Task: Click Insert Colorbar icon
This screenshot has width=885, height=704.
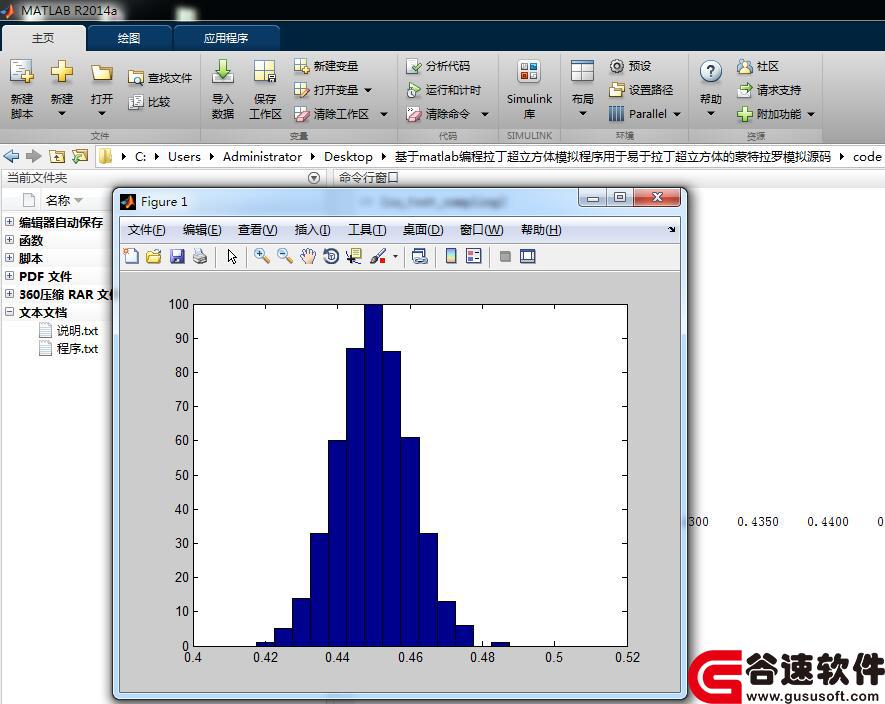Action: pyautogui.click(x=451, y=256)
